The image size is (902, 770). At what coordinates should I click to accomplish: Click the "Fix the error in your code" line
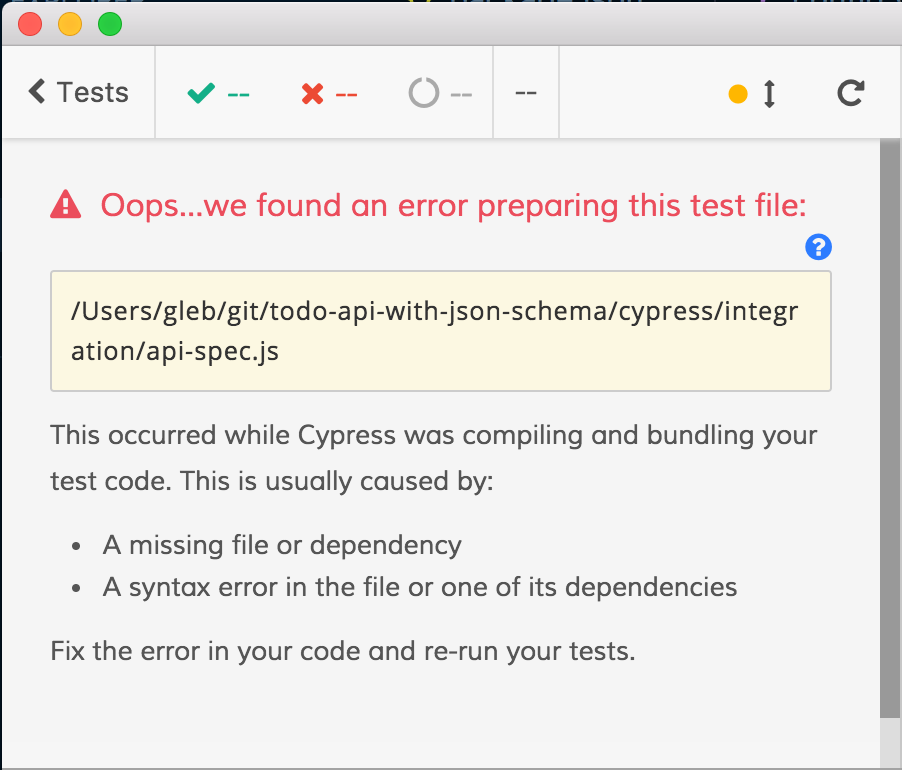[343, 652]
